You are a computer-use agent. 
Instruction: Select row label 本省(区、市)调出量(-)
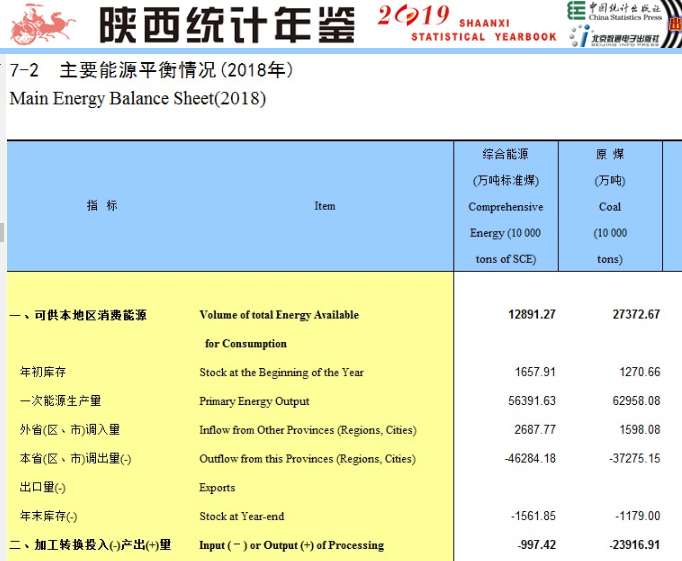pyautogui.click(x=75, y=458)
